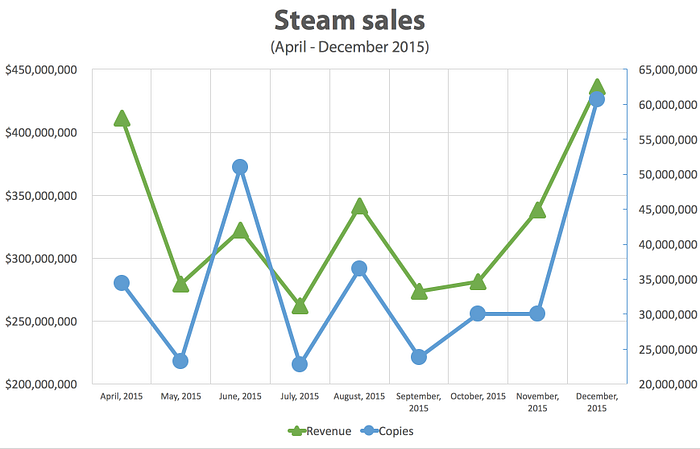
Task: Click the Revenue triangle marker for August 2015
Action: [359, 207]
